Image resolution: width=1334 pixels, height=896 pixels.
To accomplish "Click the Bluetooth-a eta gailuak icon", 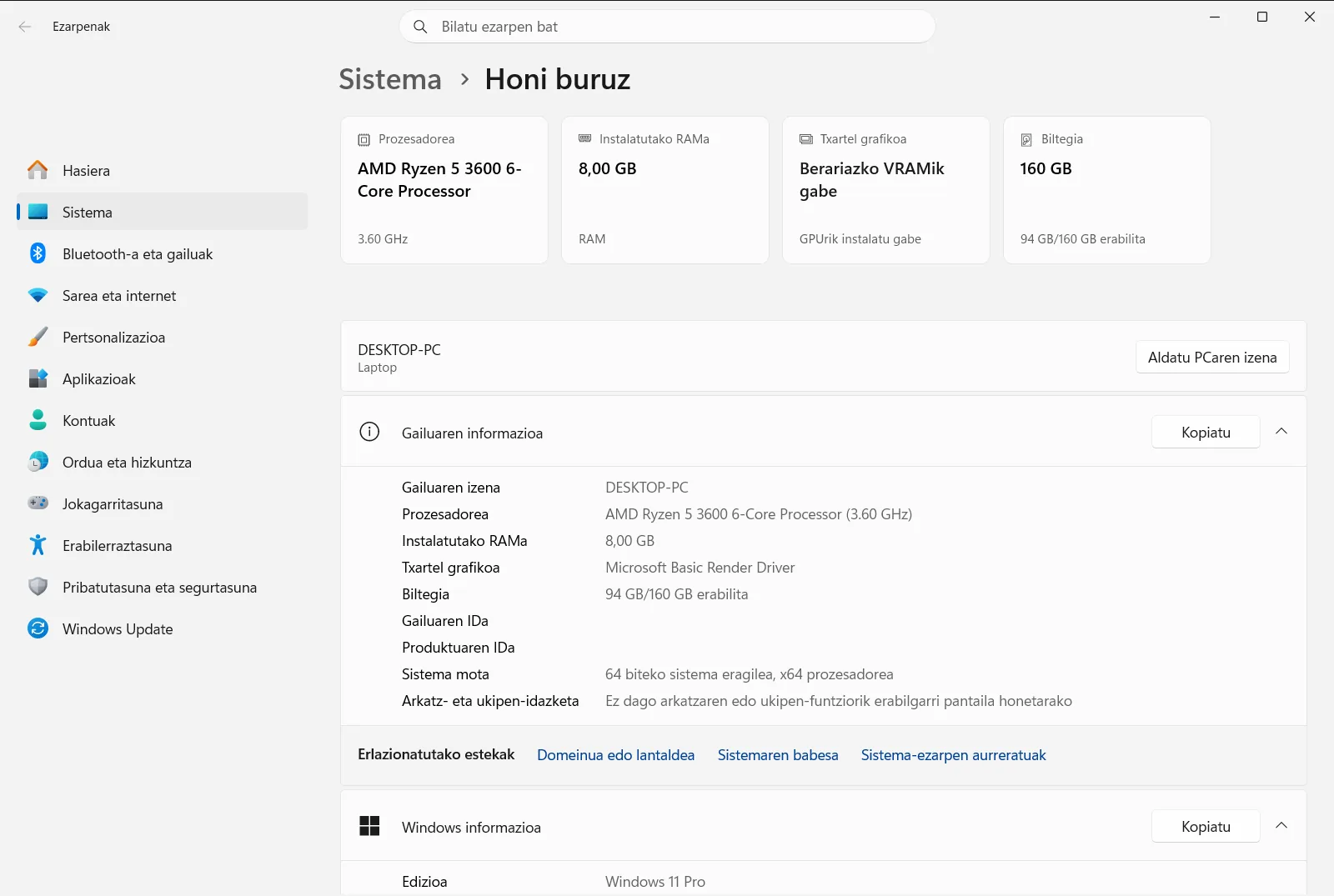I will coord(38,253).
